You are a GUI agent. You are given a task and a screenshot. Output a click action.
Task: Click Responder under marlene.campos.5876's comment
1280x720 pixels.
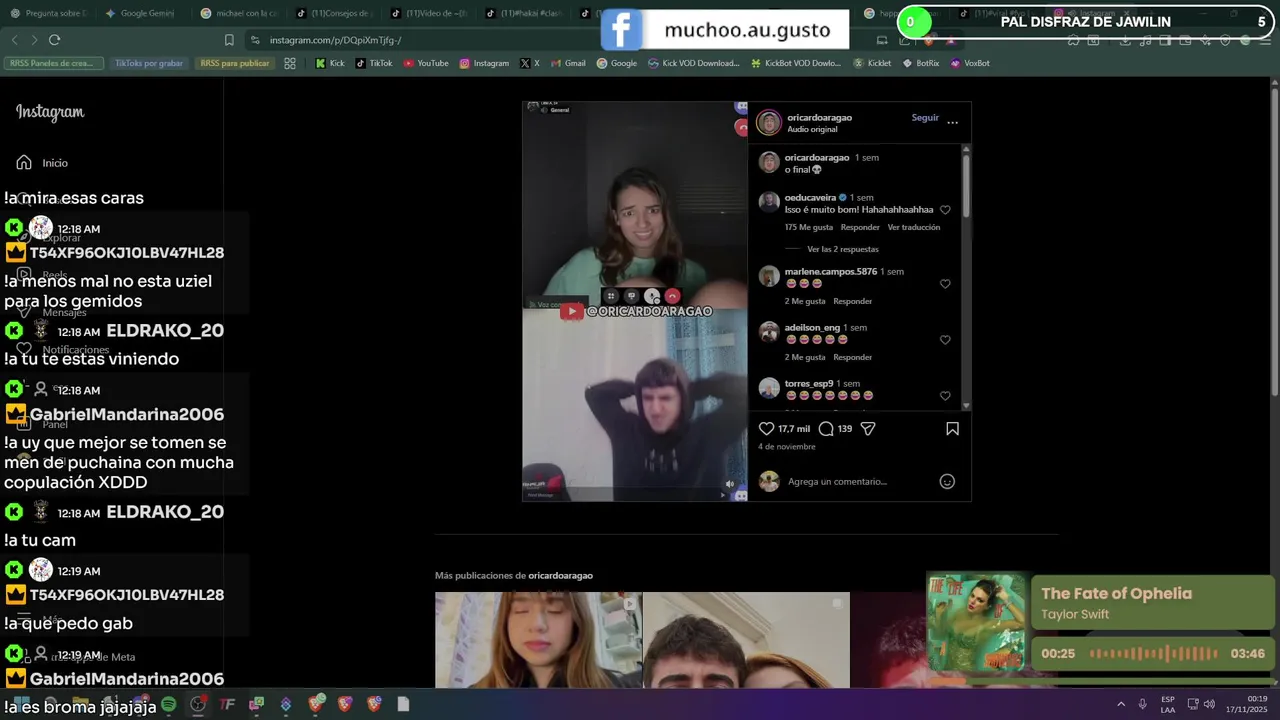click(x=852, y=301)
